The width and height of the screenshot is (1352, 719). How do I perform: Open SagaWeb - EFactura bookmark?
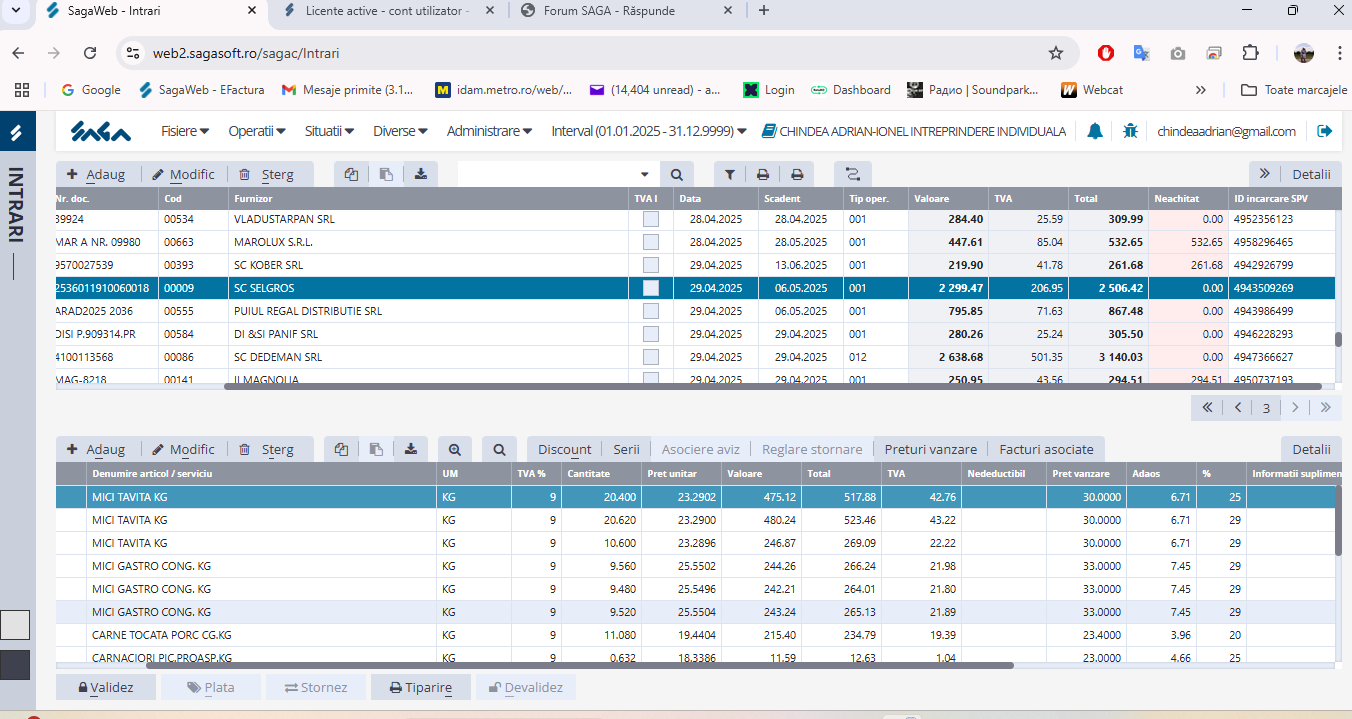(x=202, y=89)
